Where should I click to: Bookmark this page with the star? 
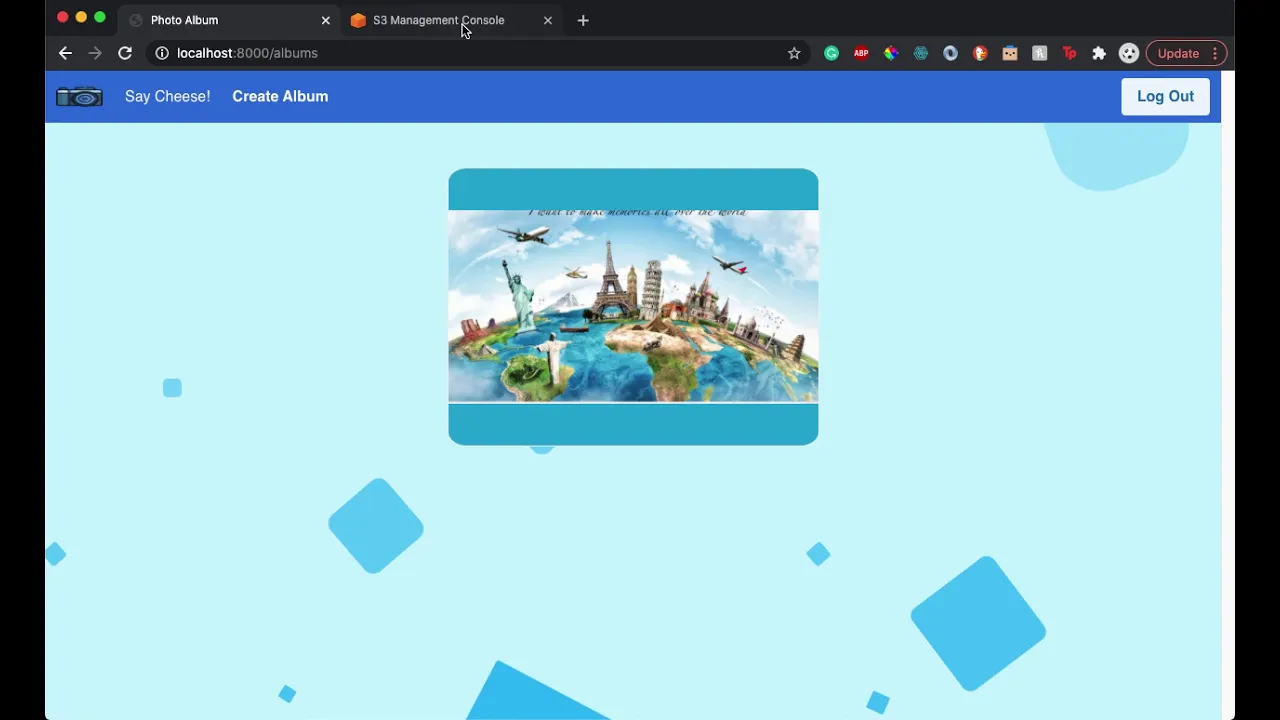[x=794, y=53]
